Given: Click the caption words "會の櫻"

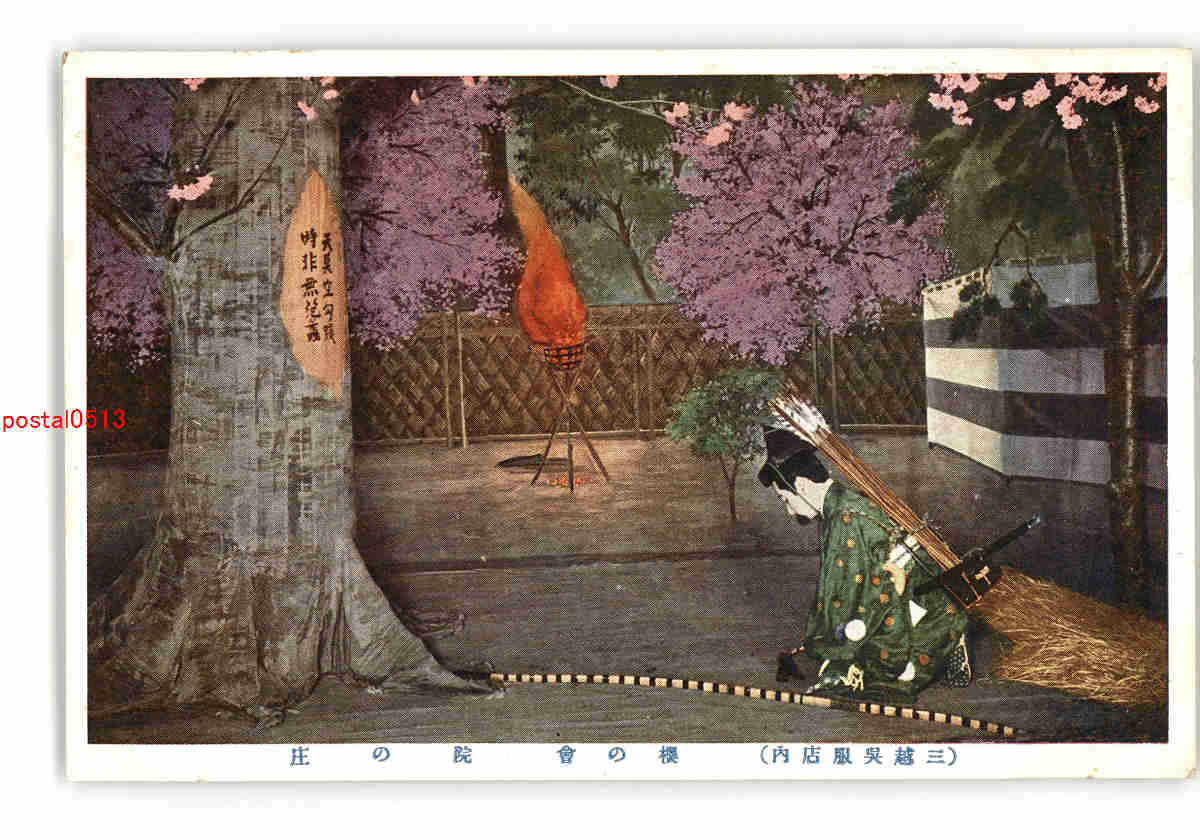Looking at the screenshot, I should (617, 756).
